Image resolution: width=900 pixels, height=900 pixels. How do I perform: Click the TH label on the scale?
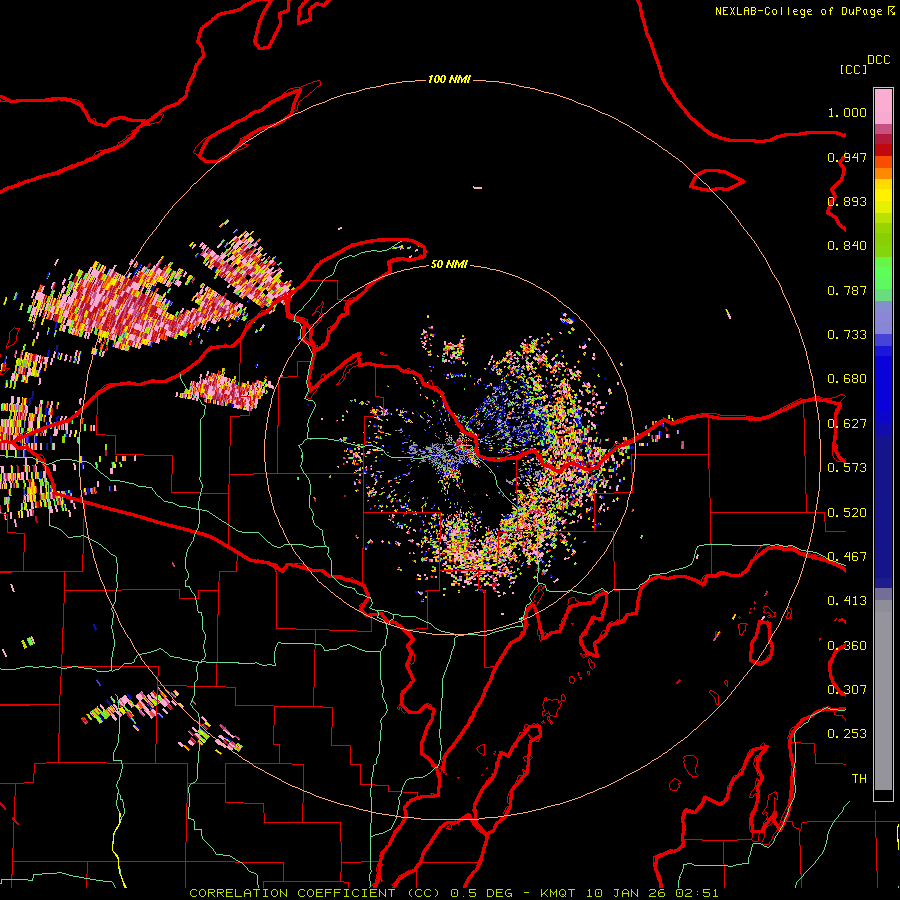859,779
